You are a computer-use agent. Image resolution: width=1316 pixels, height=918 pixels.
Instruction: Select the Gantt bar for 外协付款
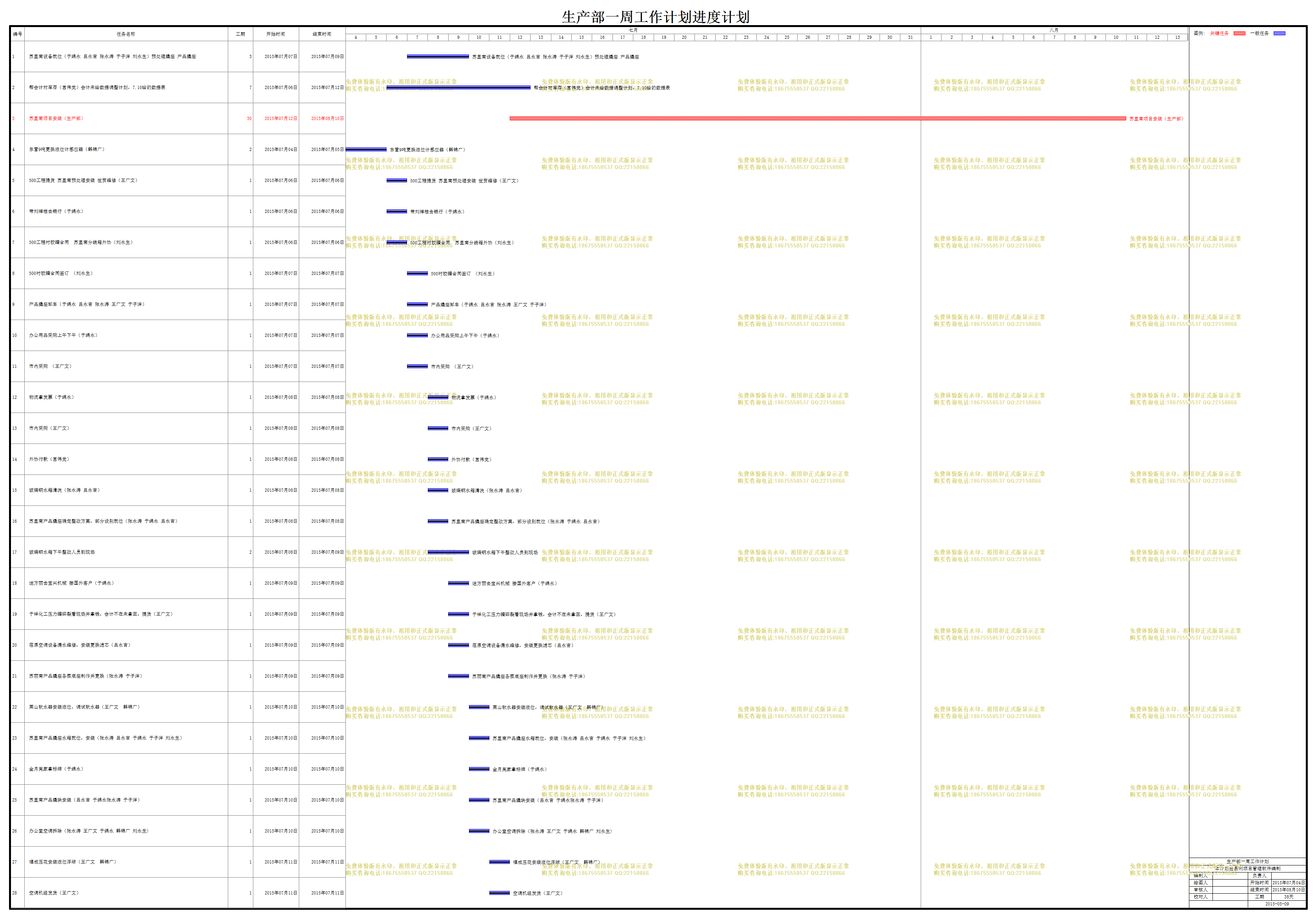coord(438,459)
